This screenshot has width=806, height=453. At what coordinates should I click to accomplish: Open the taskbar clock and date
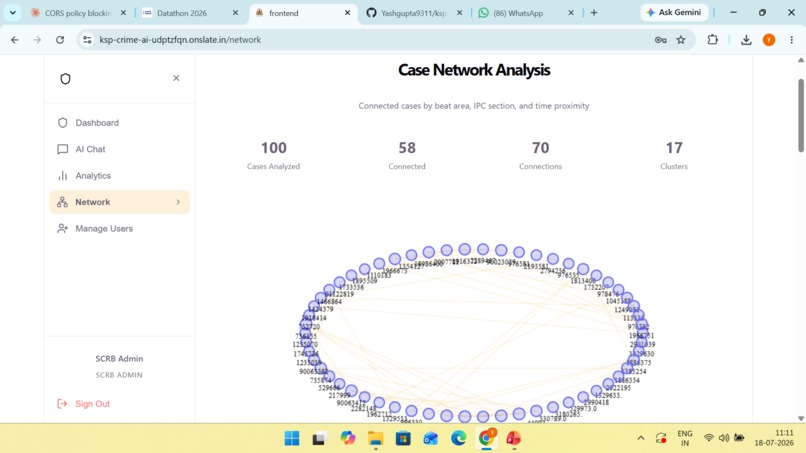774,438
